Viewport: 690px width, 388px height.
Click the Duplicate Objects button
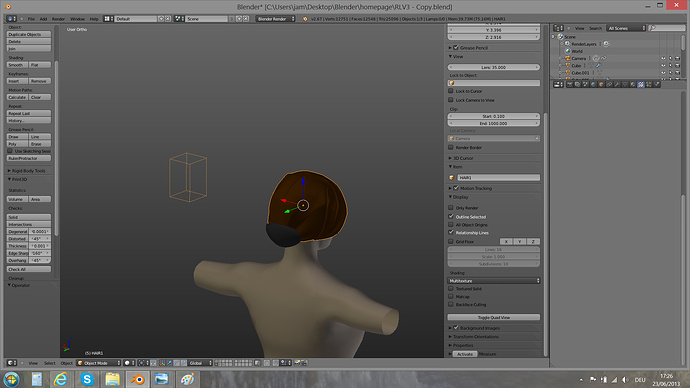point(29,34)
